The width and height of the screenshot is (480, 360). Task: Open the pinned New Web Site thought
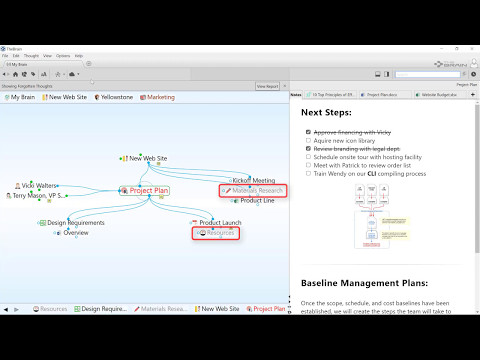64,97
